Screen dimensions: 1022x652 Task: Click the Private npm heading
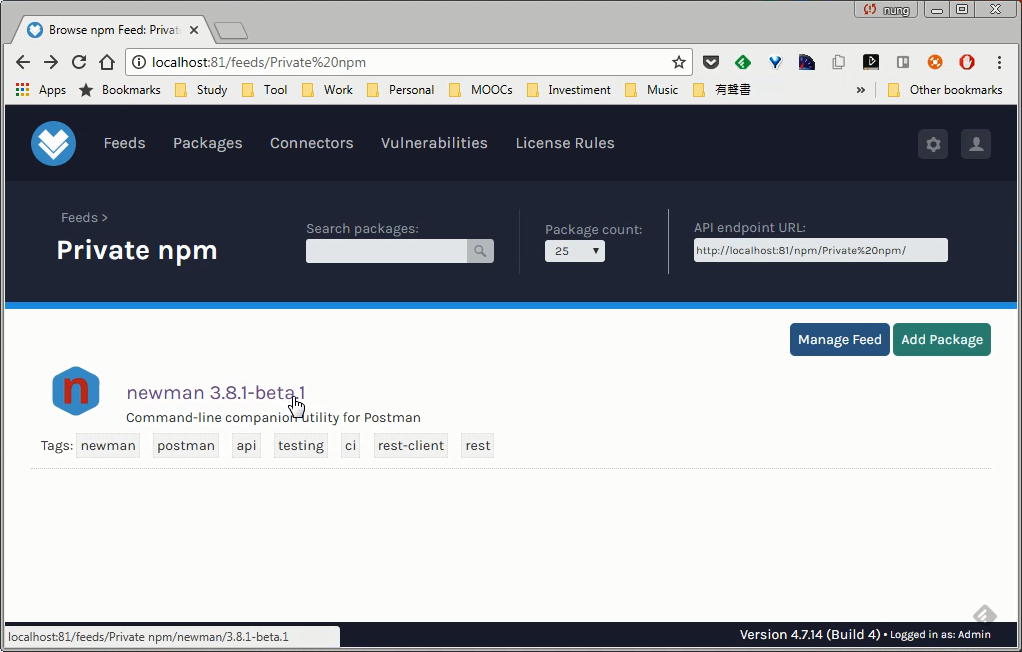click(x=137, y=250)
